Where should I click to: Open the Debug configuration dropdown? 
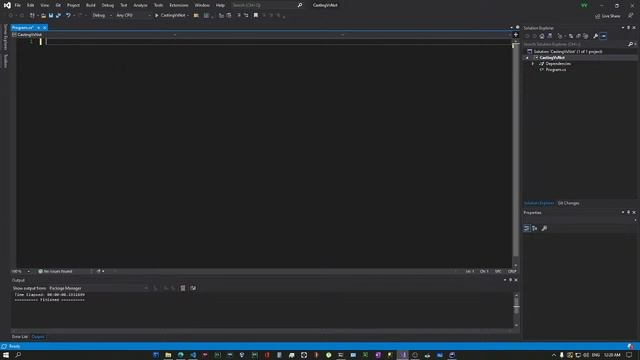102,16
